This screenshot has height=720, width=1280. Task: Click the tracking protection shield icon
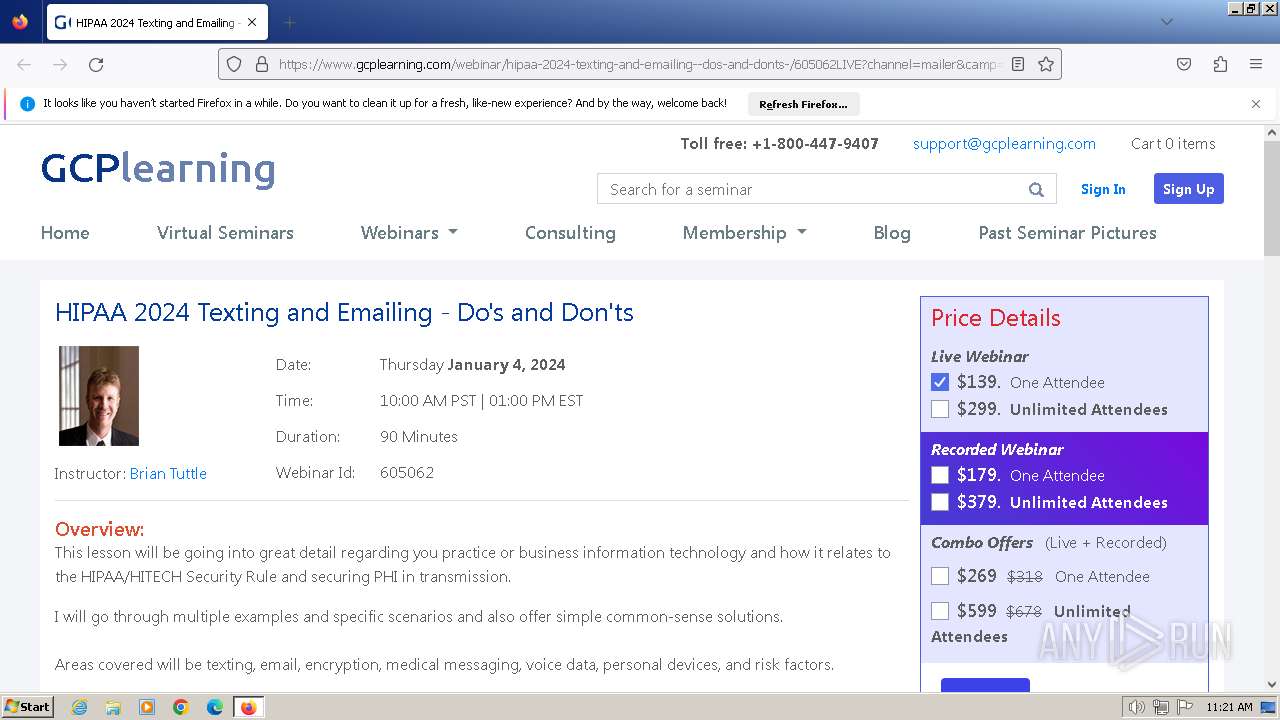(x=234, y=64)
